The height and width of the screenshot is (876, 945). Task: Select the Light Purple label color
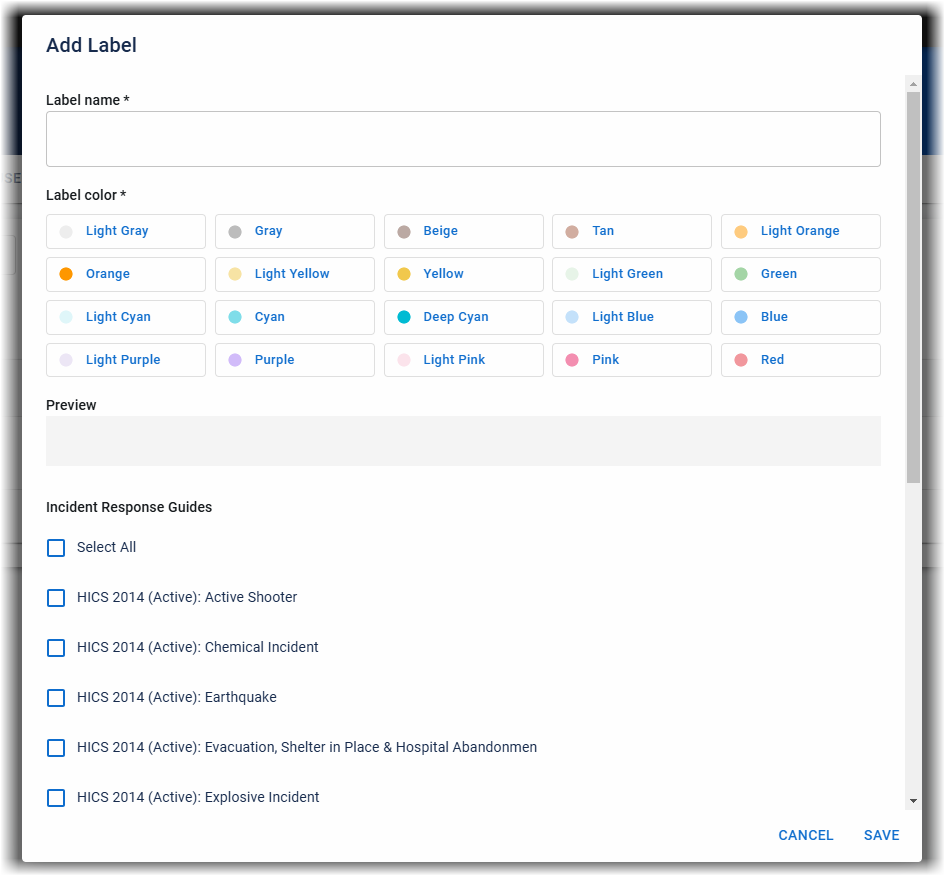pos(125,360)
